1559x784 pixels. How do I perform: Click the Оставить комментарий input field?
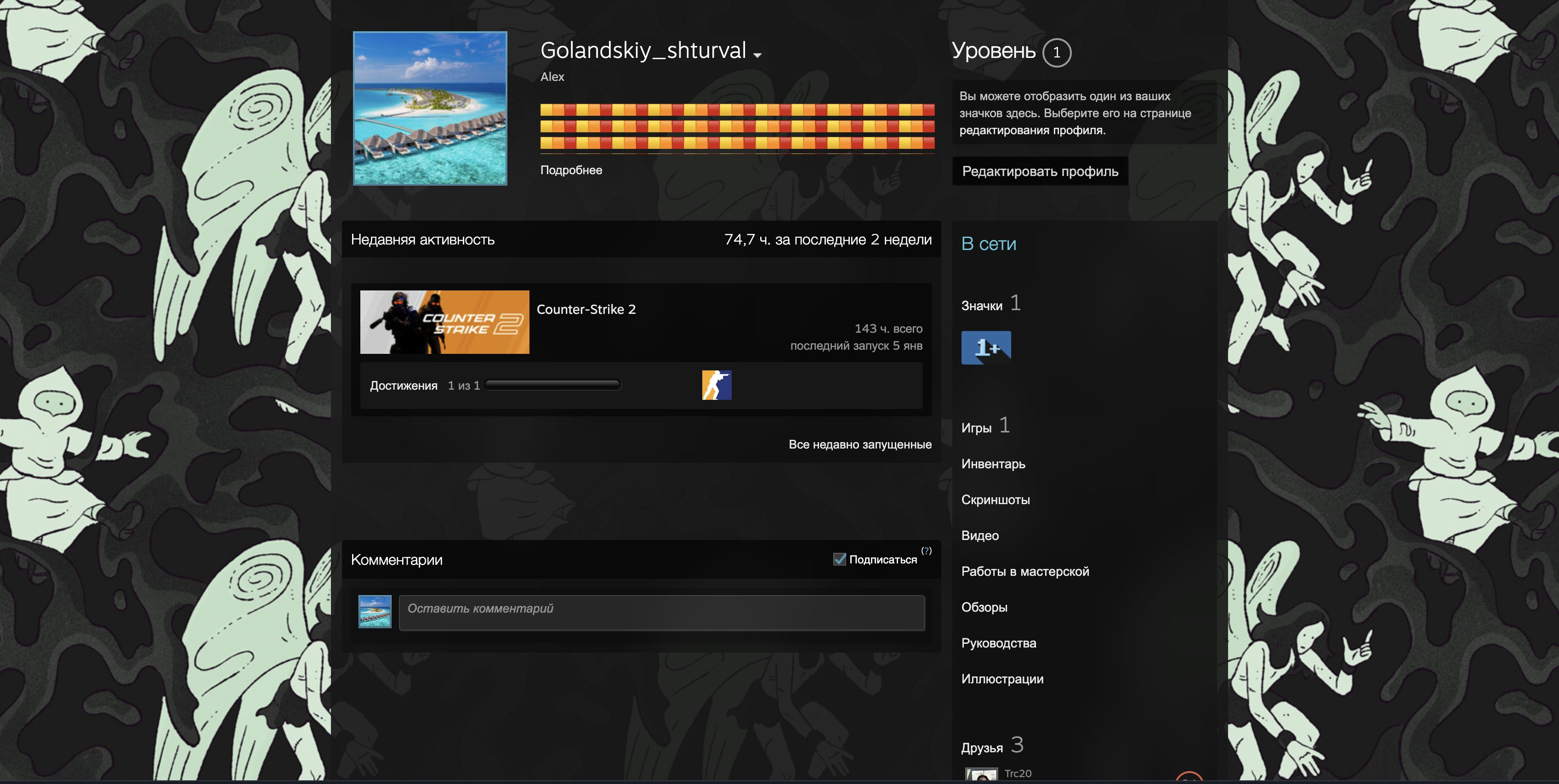pyautogui.click(x=661, y=612)
